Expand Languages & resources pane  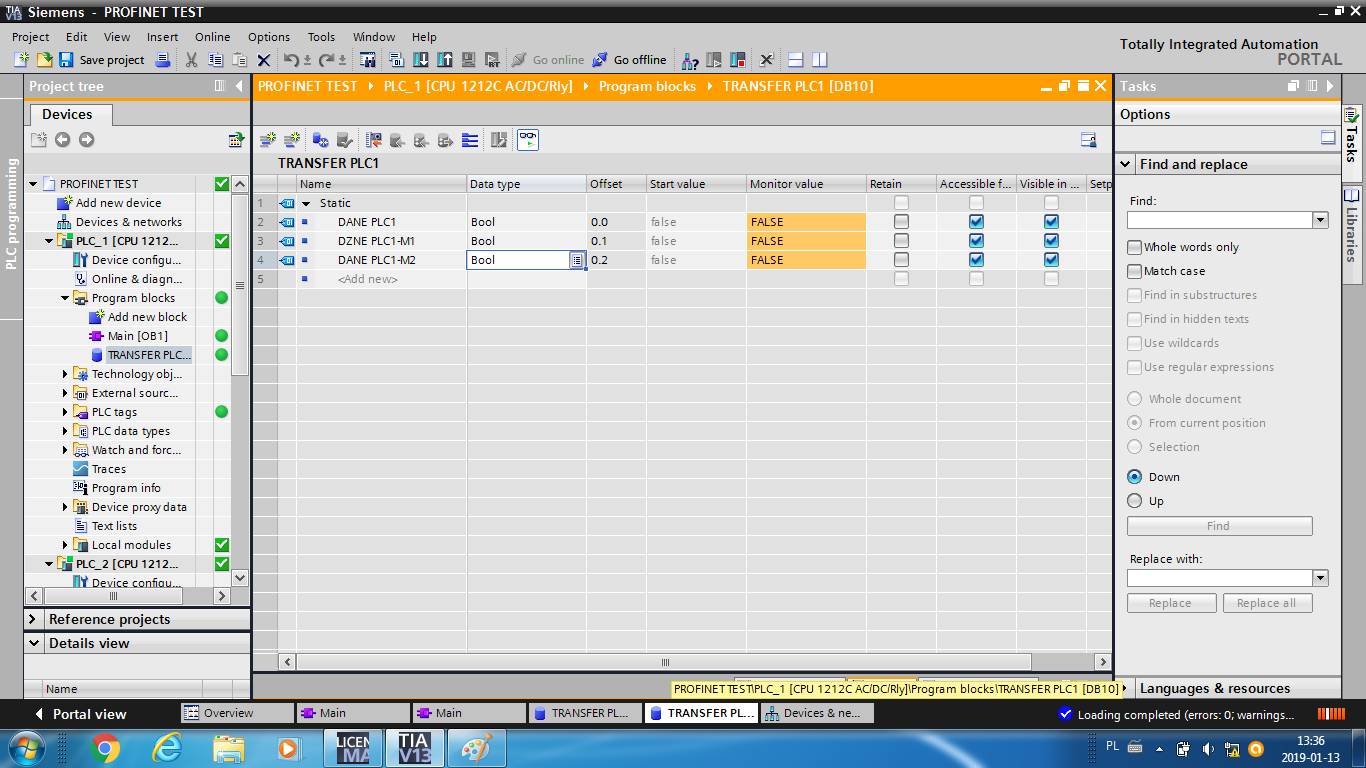tap(1126, 688)
